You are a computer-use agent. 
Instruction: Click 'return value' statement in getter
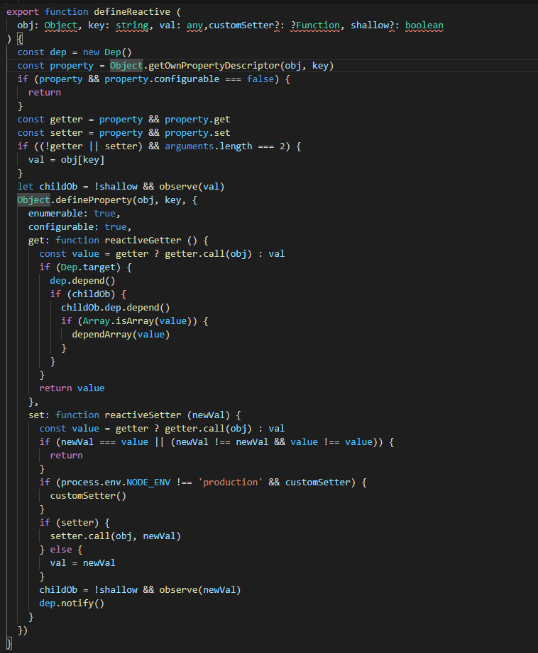(x=72, y=388)
